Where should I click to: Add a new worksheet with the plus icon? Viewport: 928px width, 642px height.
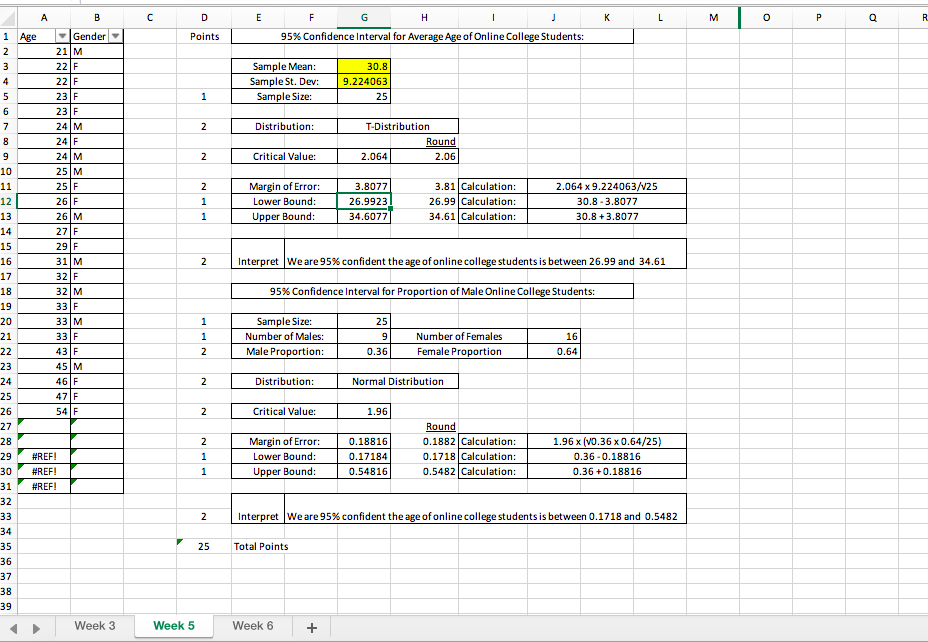tap(311, 626)
